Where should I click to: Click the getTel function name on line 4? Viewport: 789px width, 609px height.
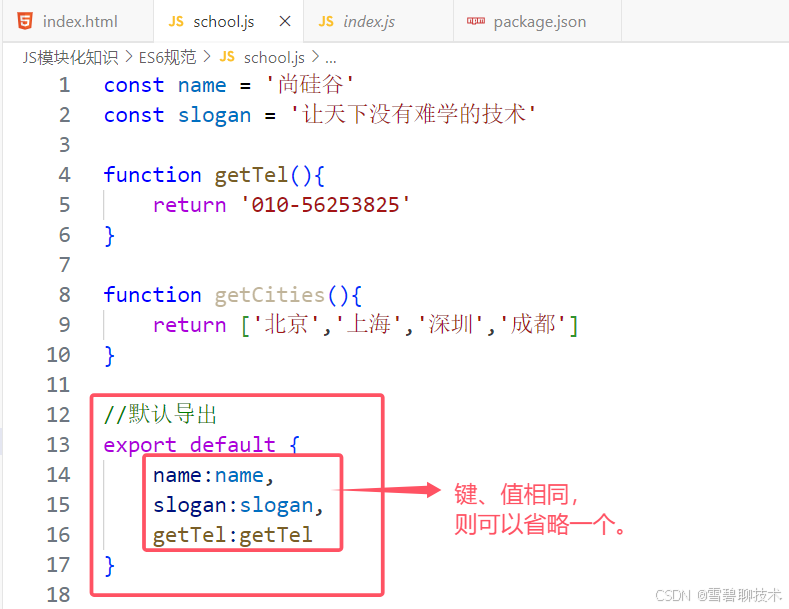(251, 176)
